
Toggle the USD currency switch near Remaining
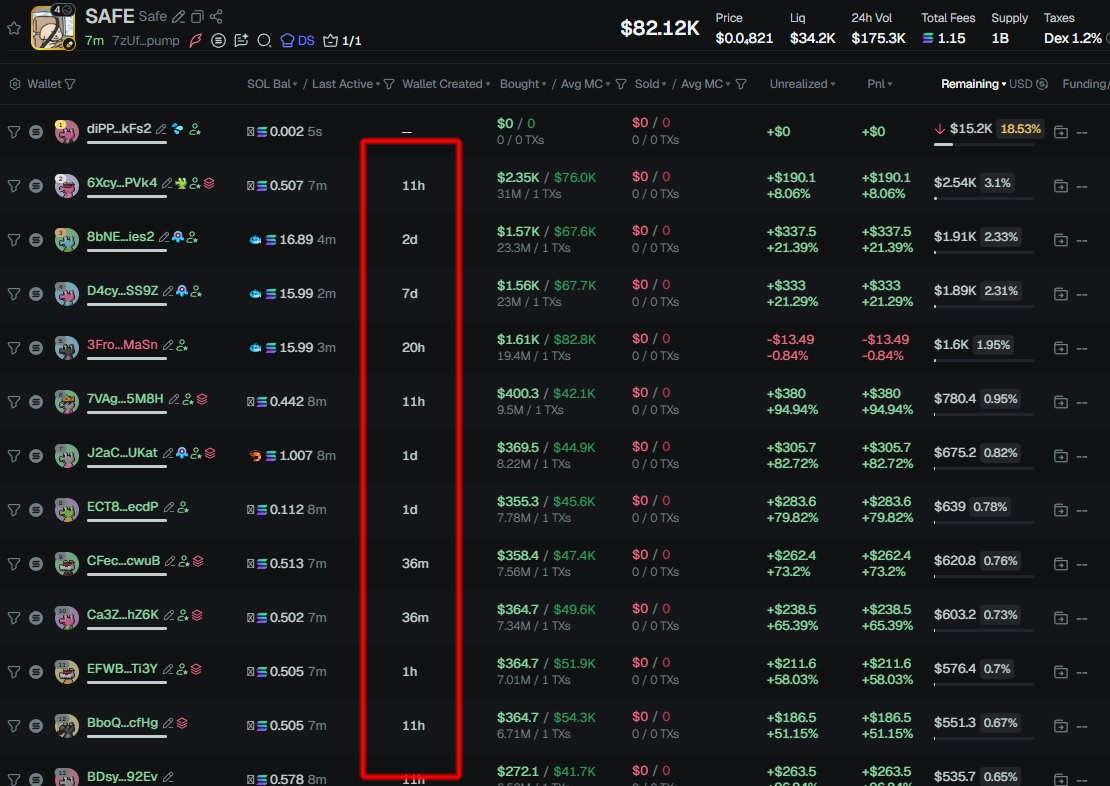1042,84
